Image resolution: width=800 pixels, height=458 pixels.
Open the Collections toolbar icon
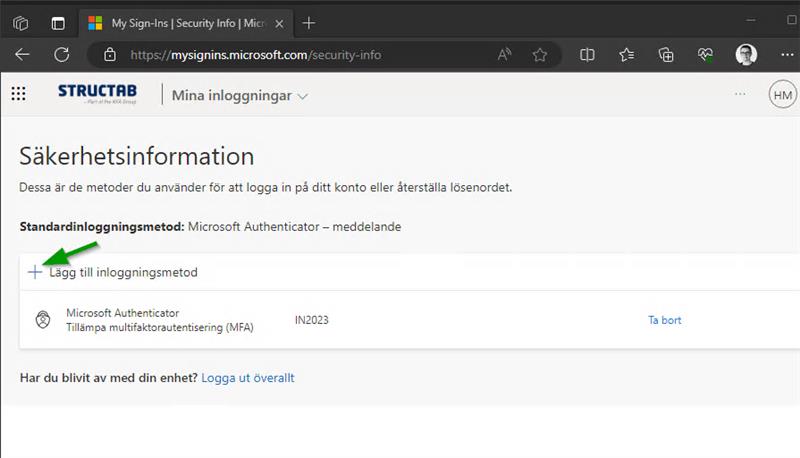tap(666, 55)
